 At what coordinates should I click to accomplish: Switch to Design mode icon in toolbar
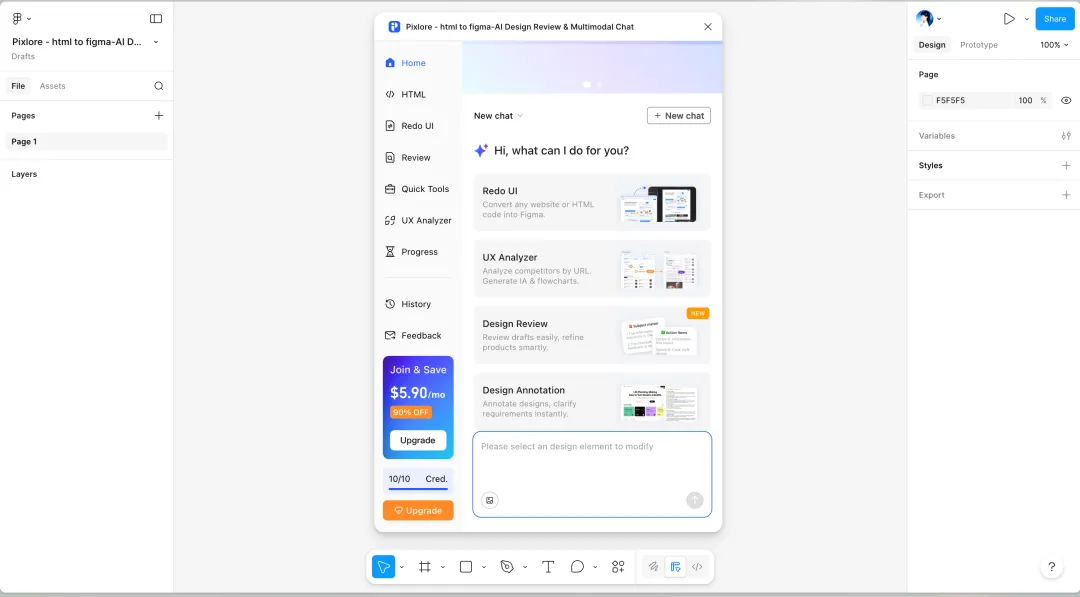click(x=675, y=567)
